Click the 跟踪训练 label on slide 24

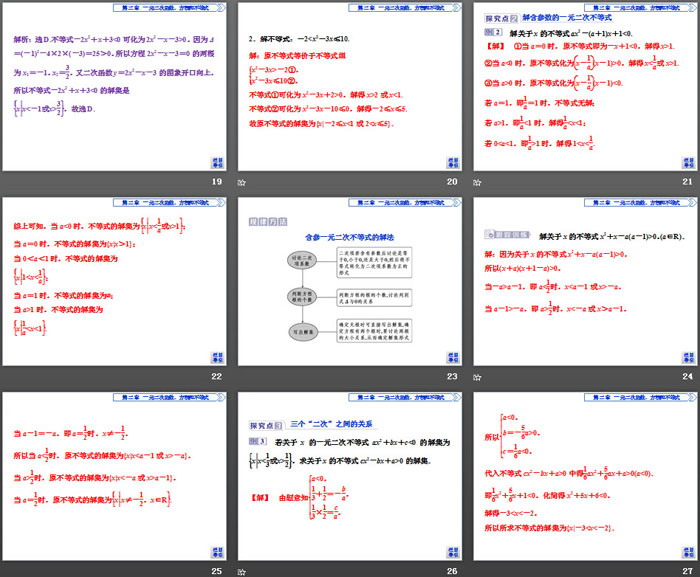pos(507,234)
